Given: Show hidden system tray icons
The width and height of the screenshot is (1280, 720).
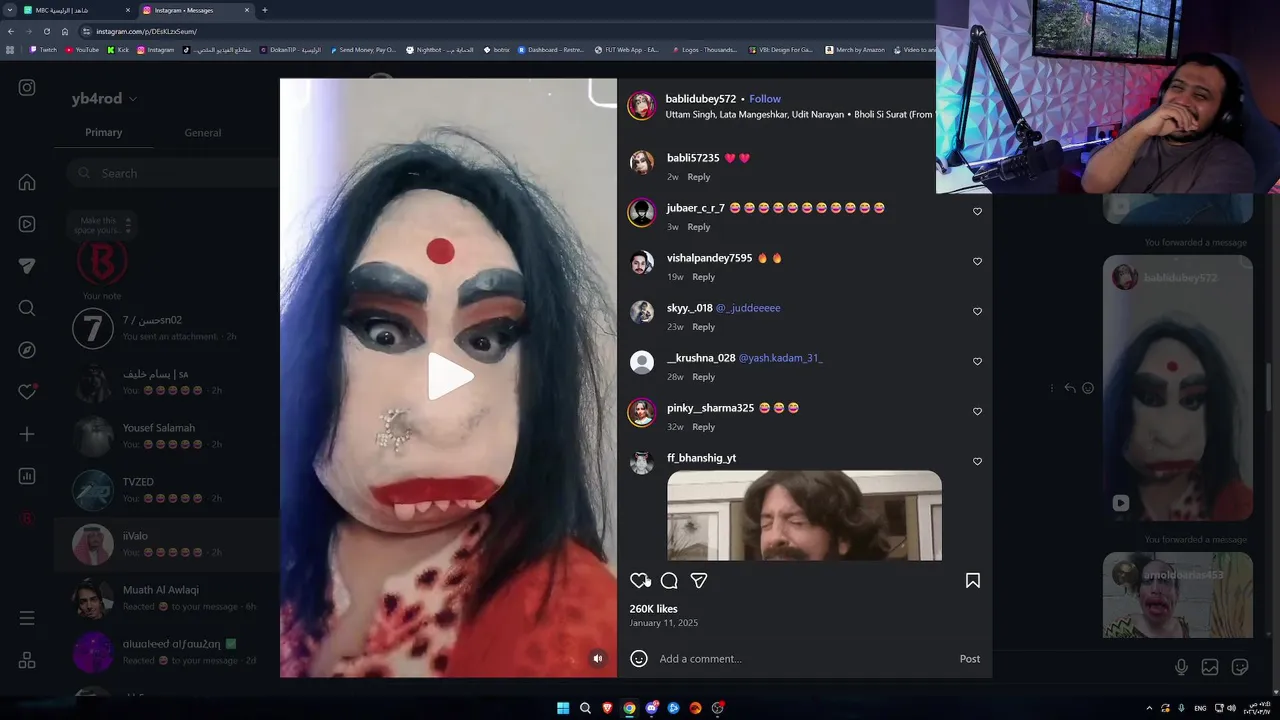Looking at the screenshot, I should (1149, 708).
